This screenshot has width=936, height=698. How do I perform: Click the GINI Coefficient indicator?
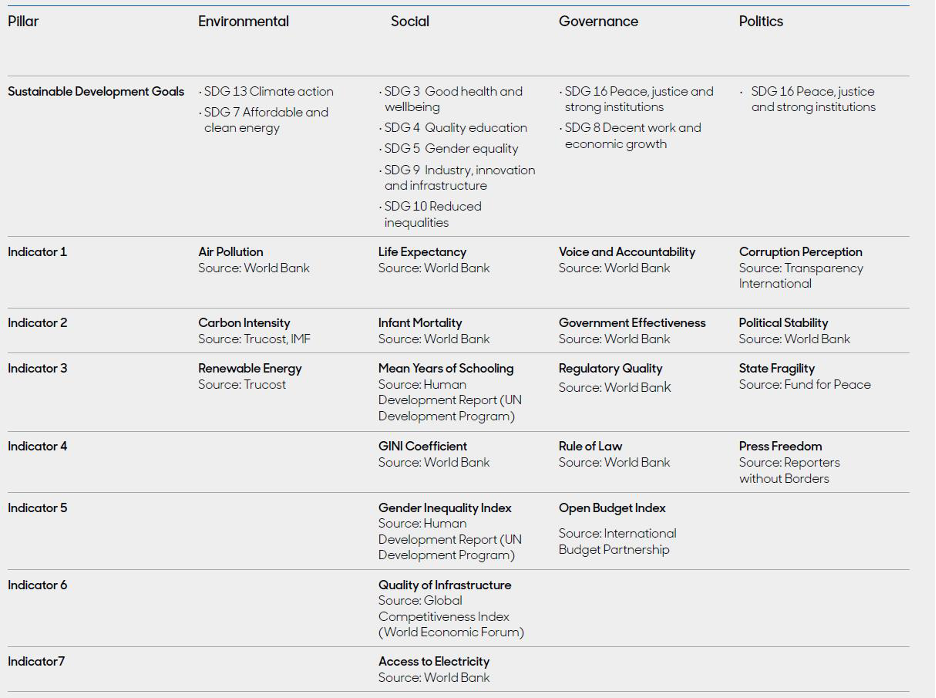pyautogui.click(x=422, y=446)
